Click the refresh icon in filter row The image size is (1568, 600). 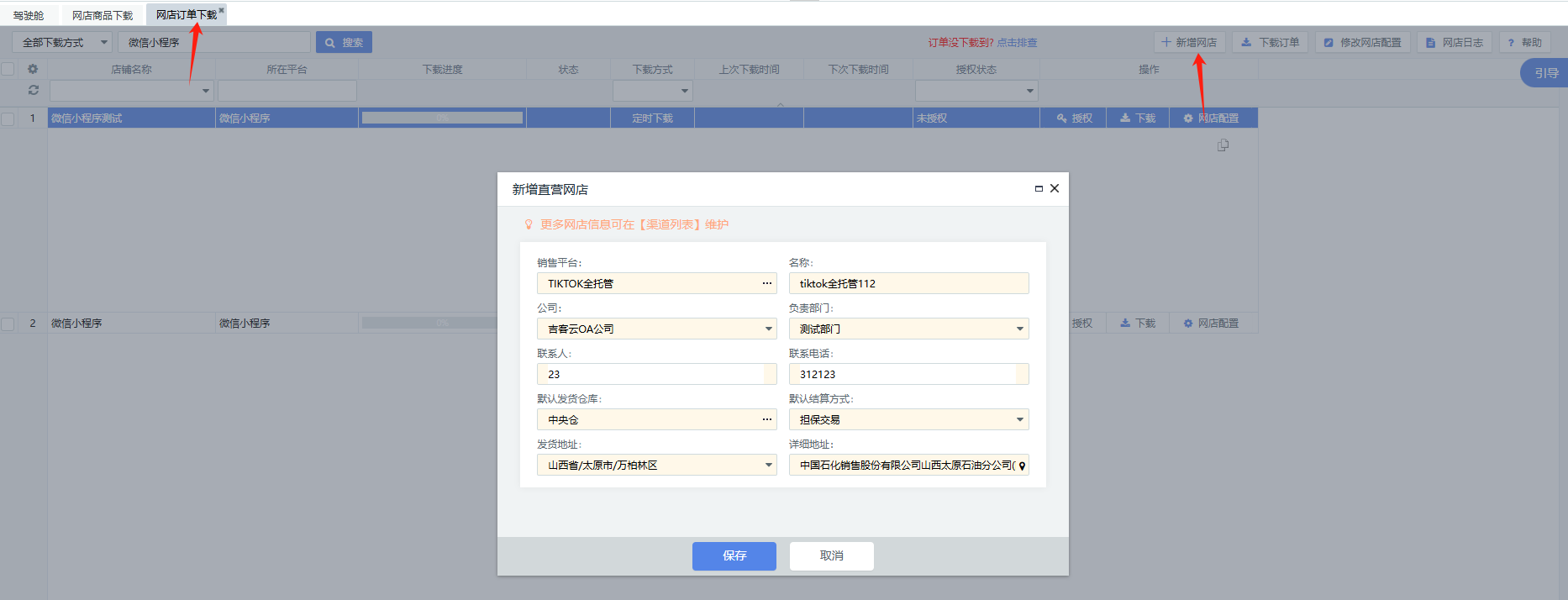34,90
